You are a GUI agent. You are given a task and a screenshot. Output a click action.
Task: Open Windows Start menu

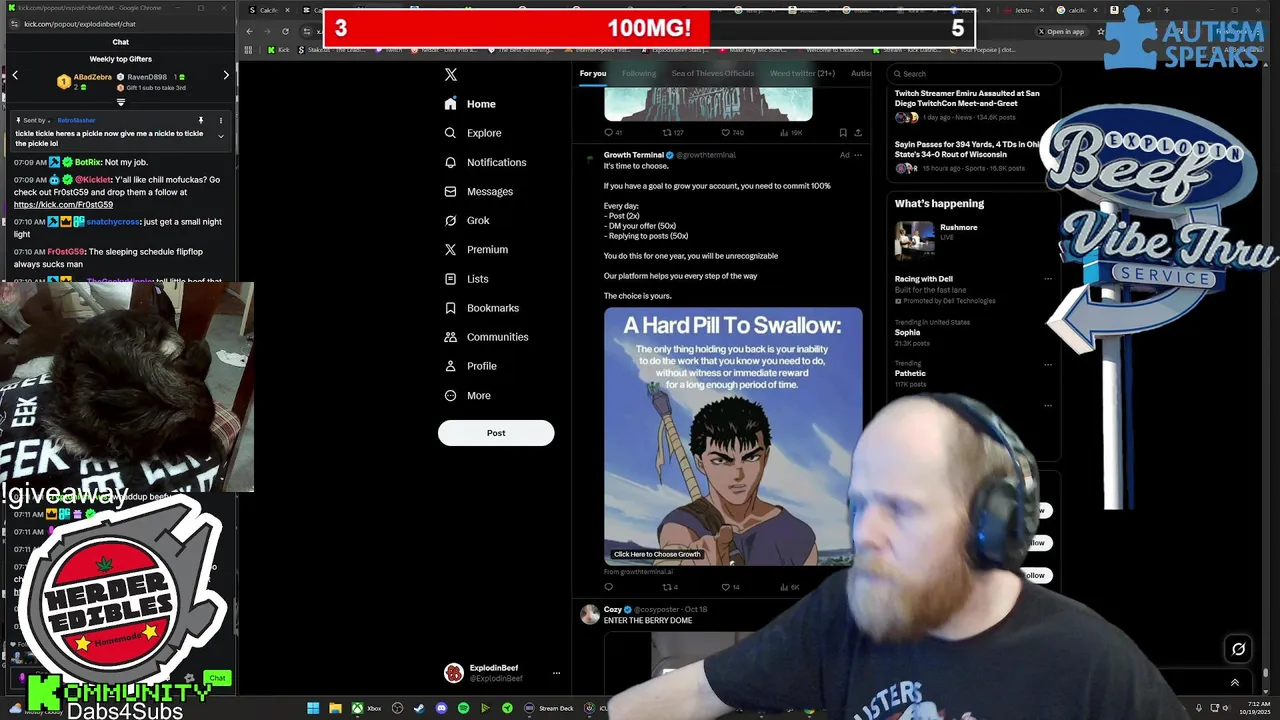point(313,708)
